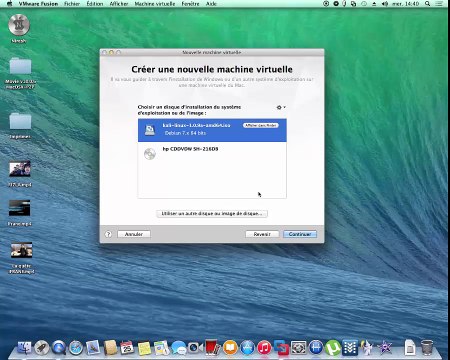
Task: Click the Revenir button
Action: [x=262, y=234]
